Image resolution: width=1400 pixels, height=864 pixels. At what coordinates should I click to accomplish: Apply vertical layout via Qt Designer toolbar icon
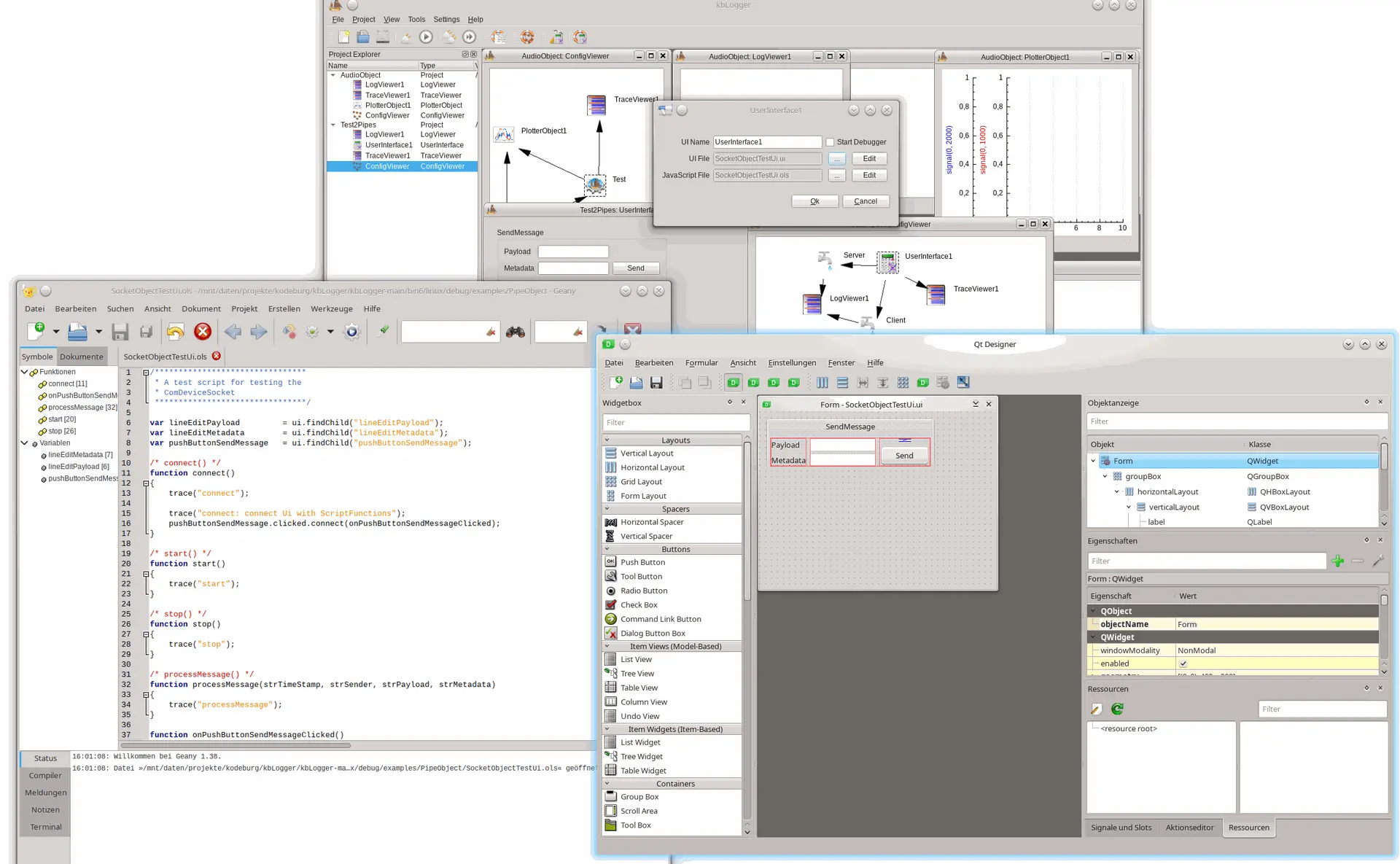(x=843, y=382)
